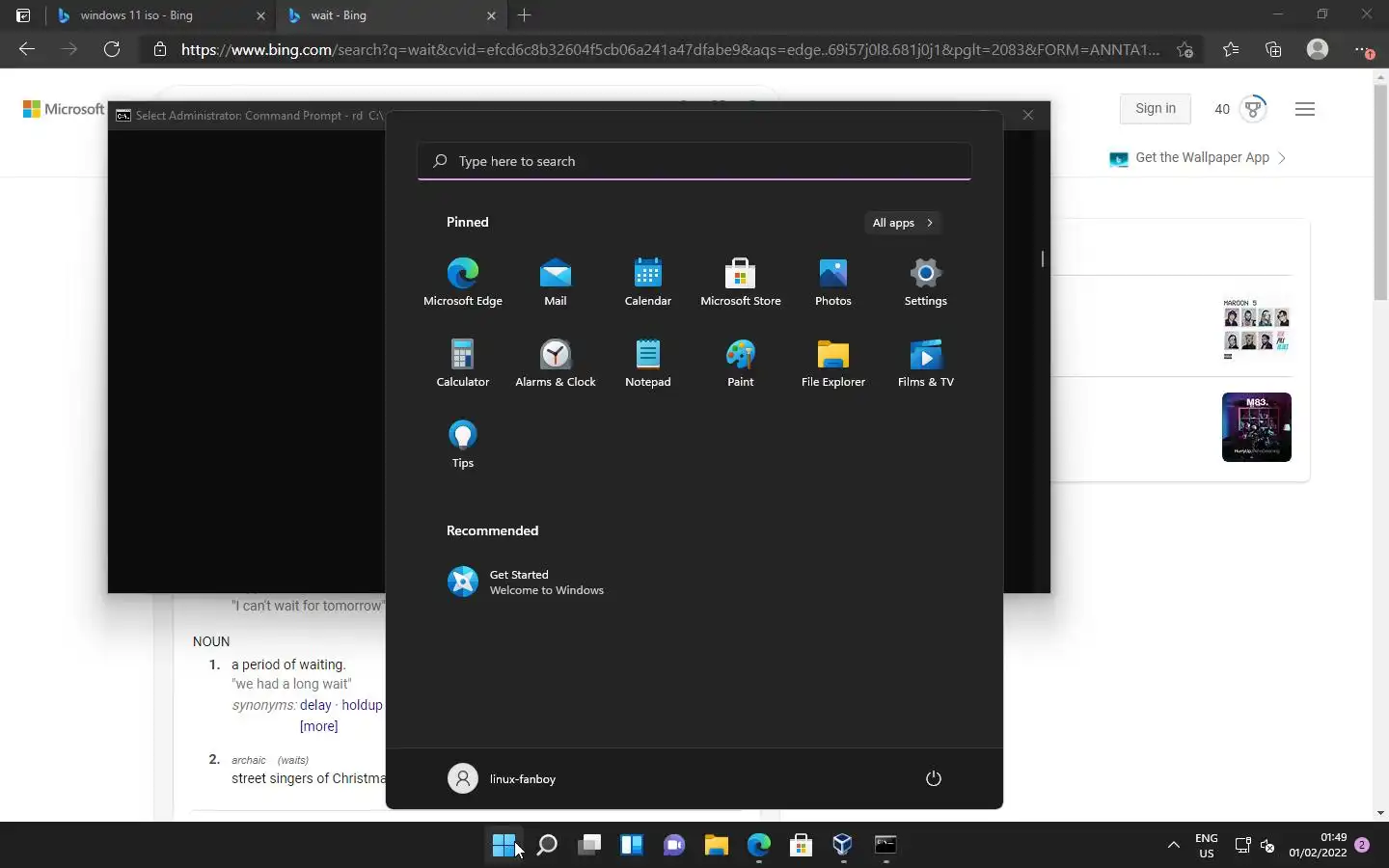Viewport: 1389px width, 868px height.
Task: Open Edge settings and more menu
Action: (1363, 49)
